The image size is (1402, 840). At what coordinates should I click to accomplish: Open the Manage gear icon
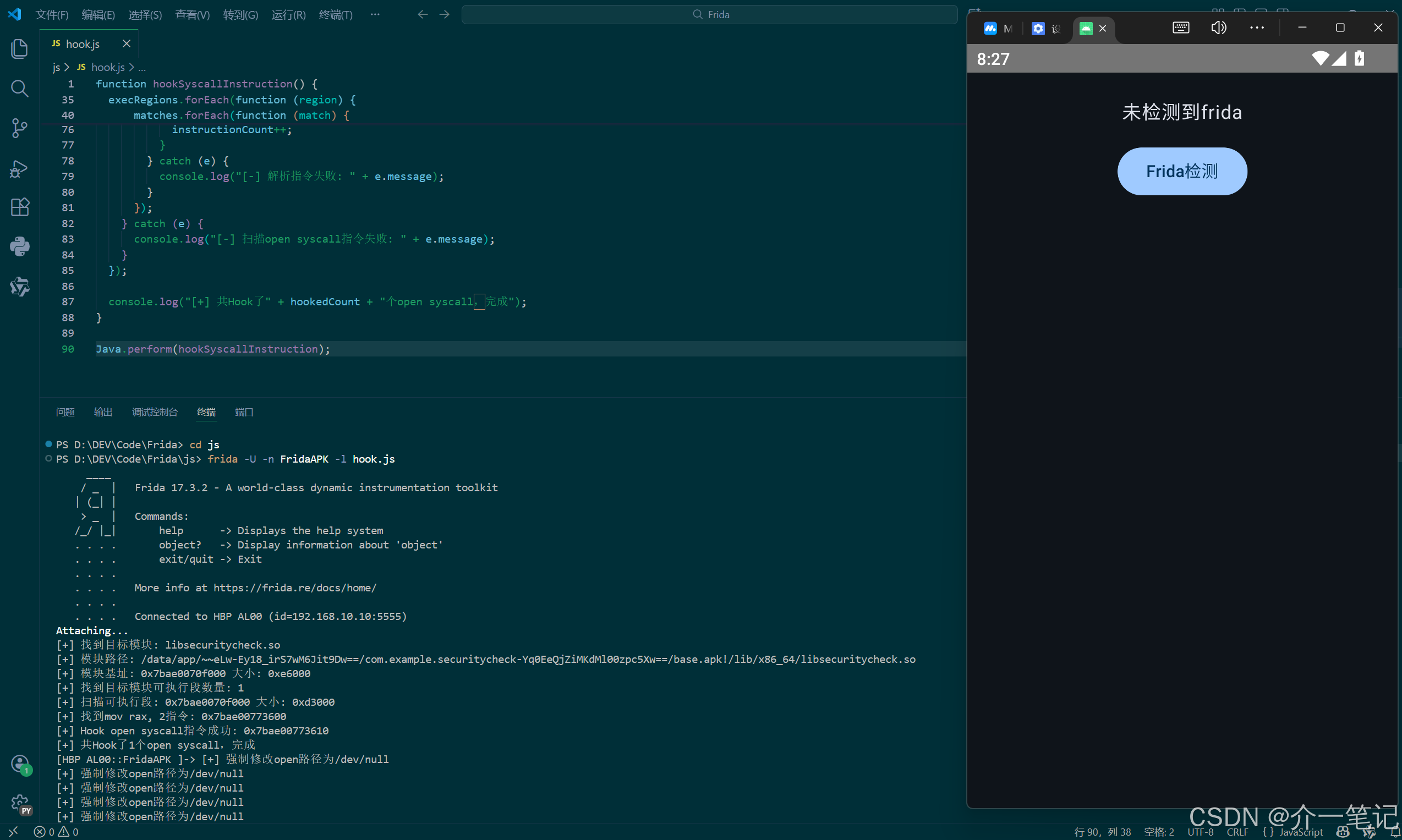click(20, 803)
